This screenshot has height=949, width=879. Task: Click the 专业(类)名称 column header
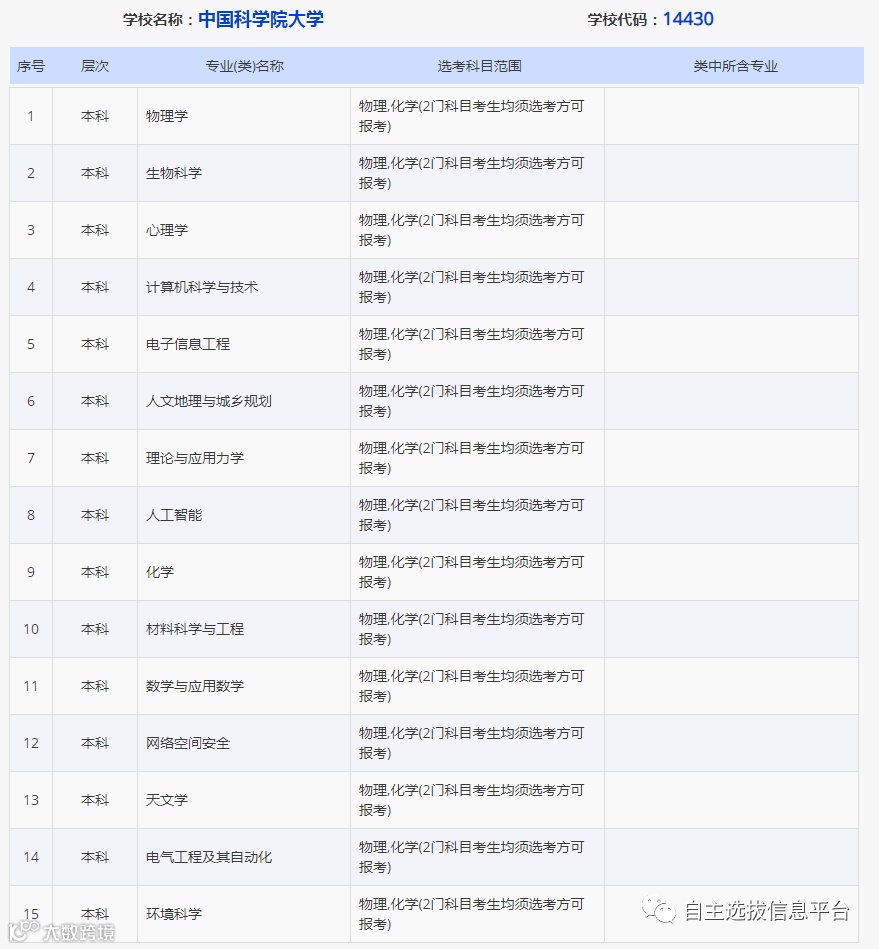(x=245, y=66)
